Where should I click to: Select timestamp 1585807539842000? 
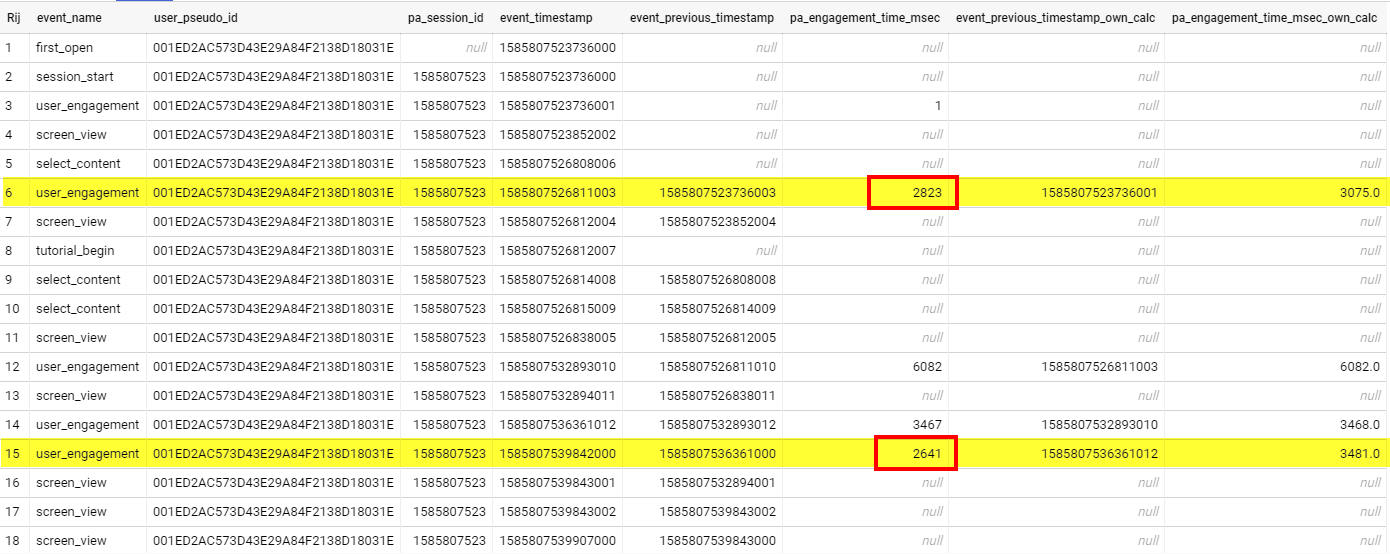[x=558, y=454]
